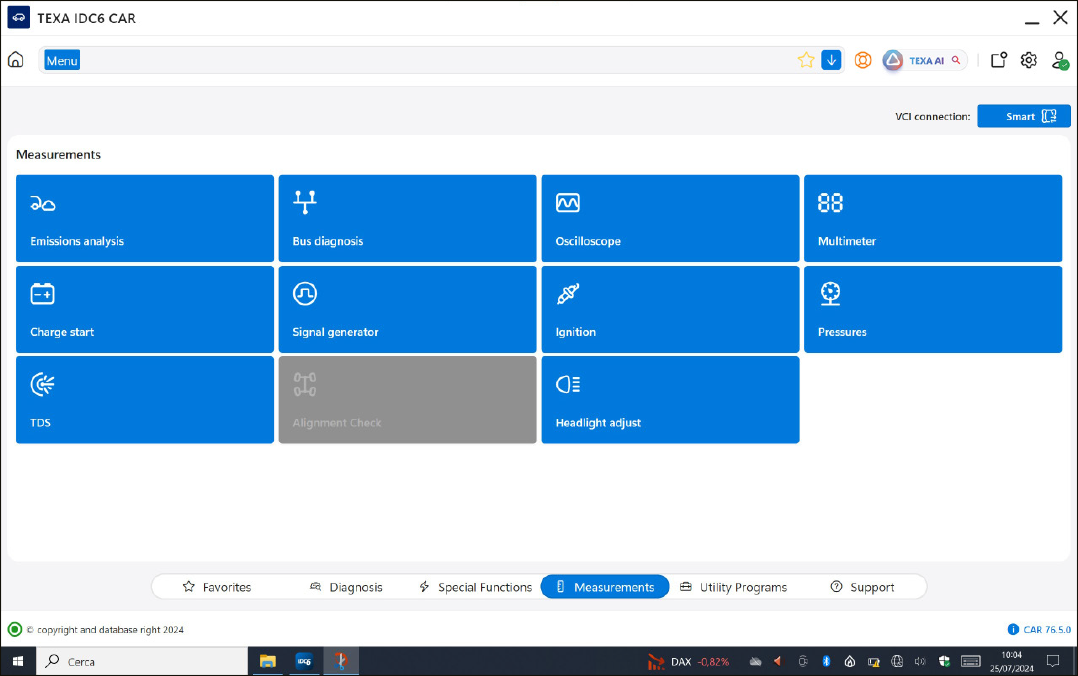Viewport: 1078px width, 676px height.
Task: Select the Charge start measurement
Action: click(x=145, y=309)
